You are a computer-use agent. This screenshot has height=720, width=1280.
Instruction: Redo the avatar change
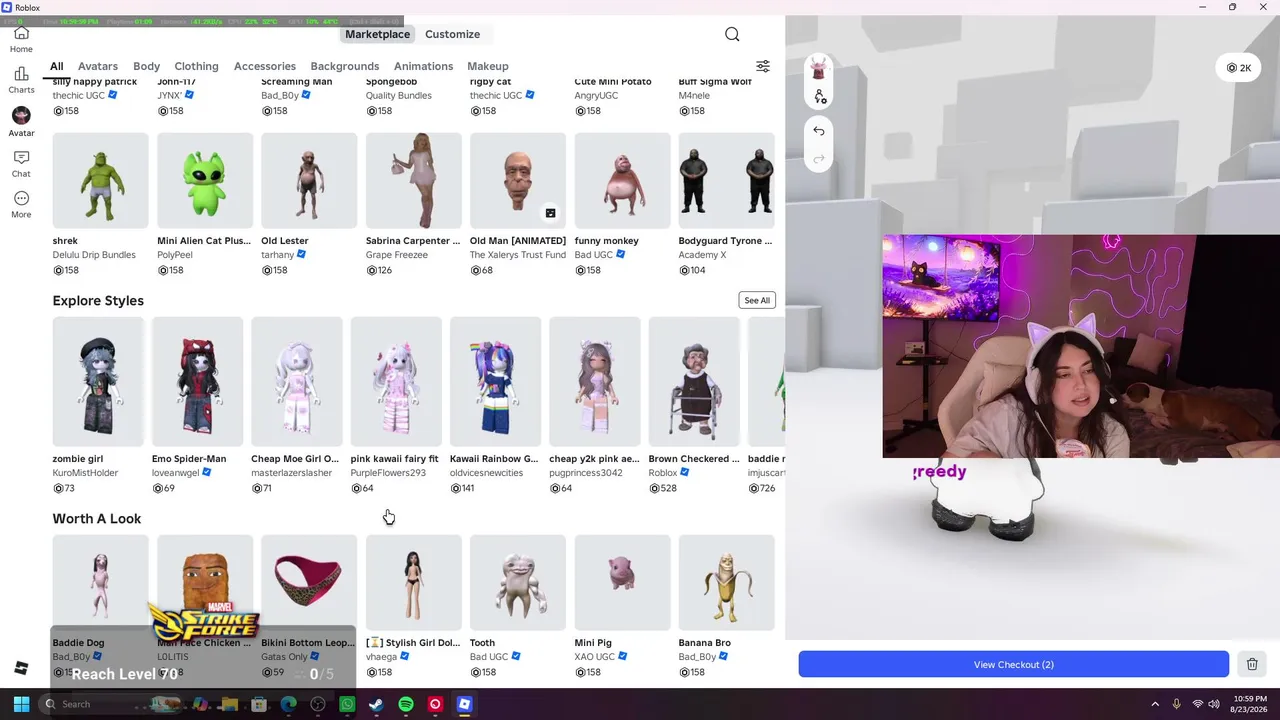tap(819, 158)
